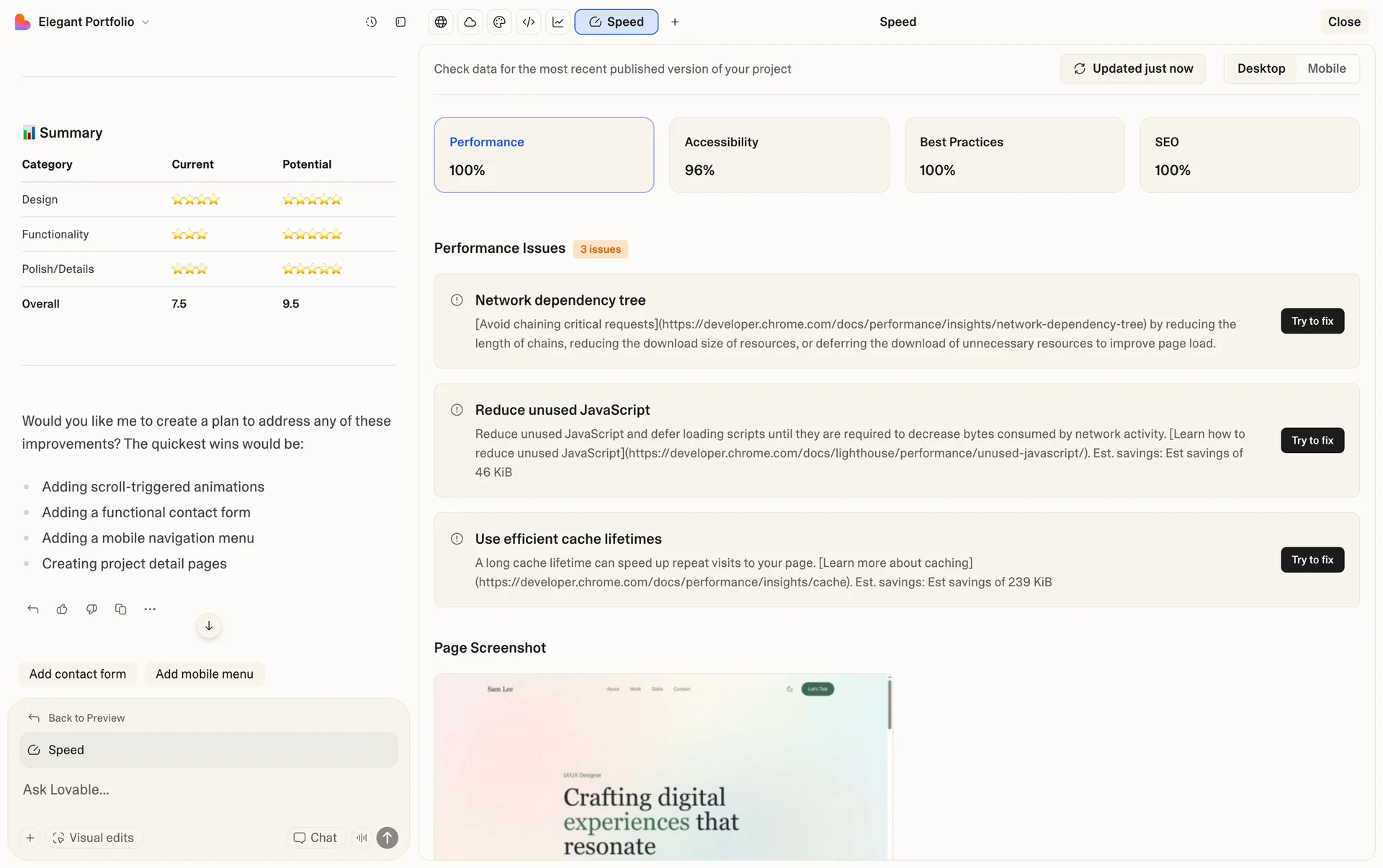The width and height of the screenshot is (1383, 868).
Task: Toggle the sidebar panel icon
Action: pos(400,22)
